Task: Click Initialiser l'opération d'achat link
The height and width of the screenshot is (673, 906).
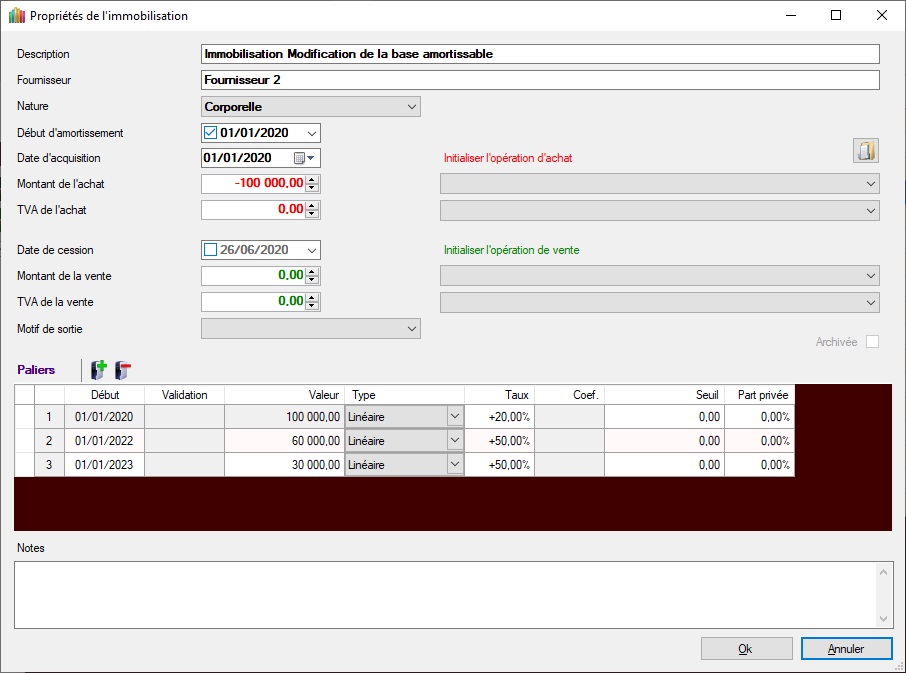Action: (508, 158)
